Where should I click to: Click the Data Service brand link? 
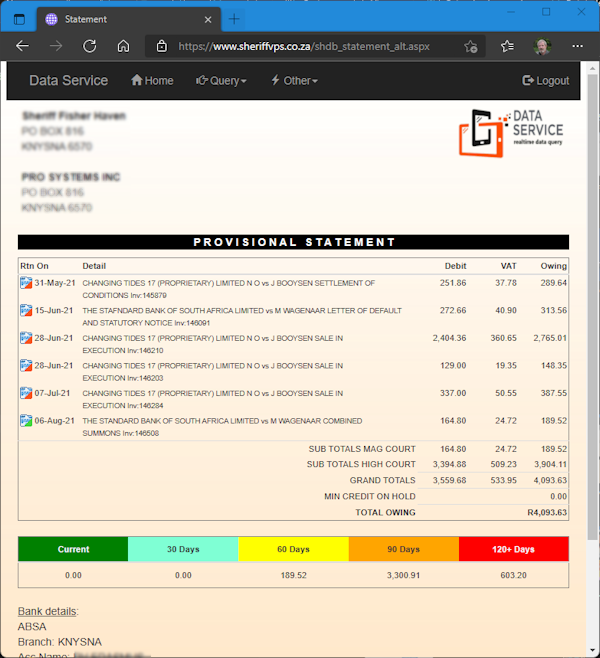click(68, 81)
